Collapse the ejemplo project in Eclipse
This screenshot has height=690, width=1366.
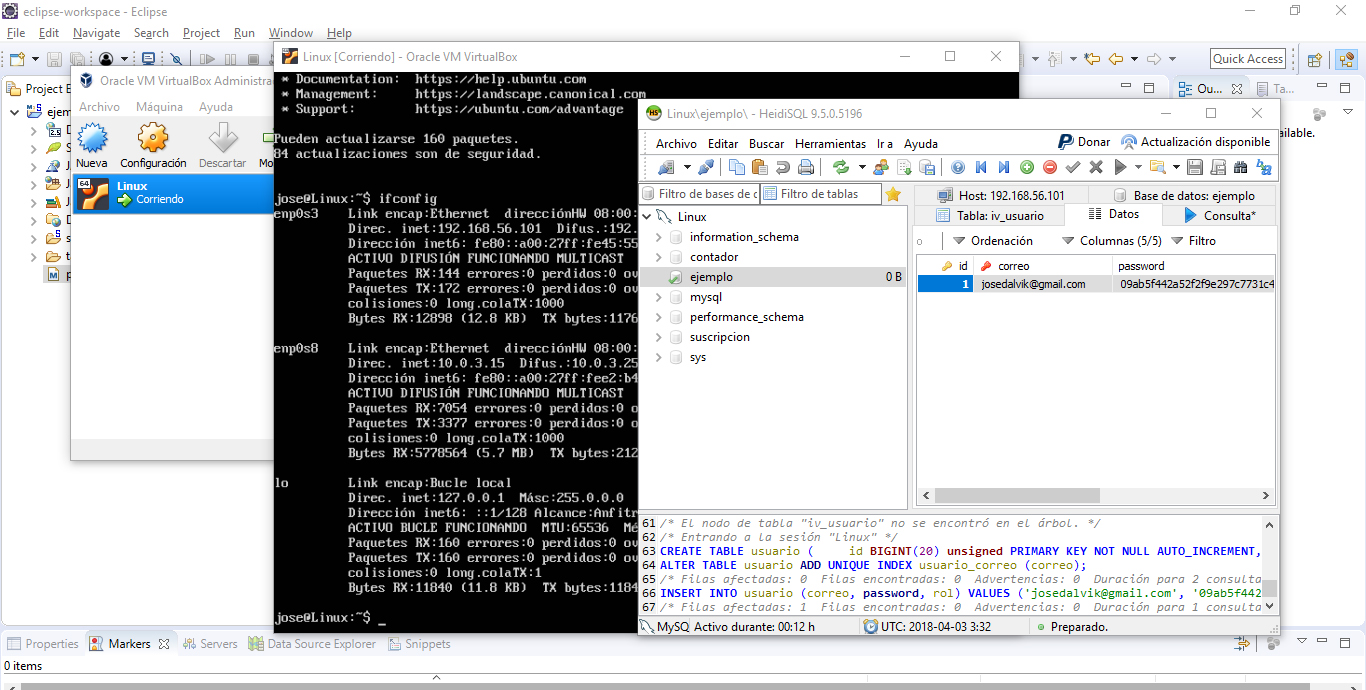(x=15, y=112)
